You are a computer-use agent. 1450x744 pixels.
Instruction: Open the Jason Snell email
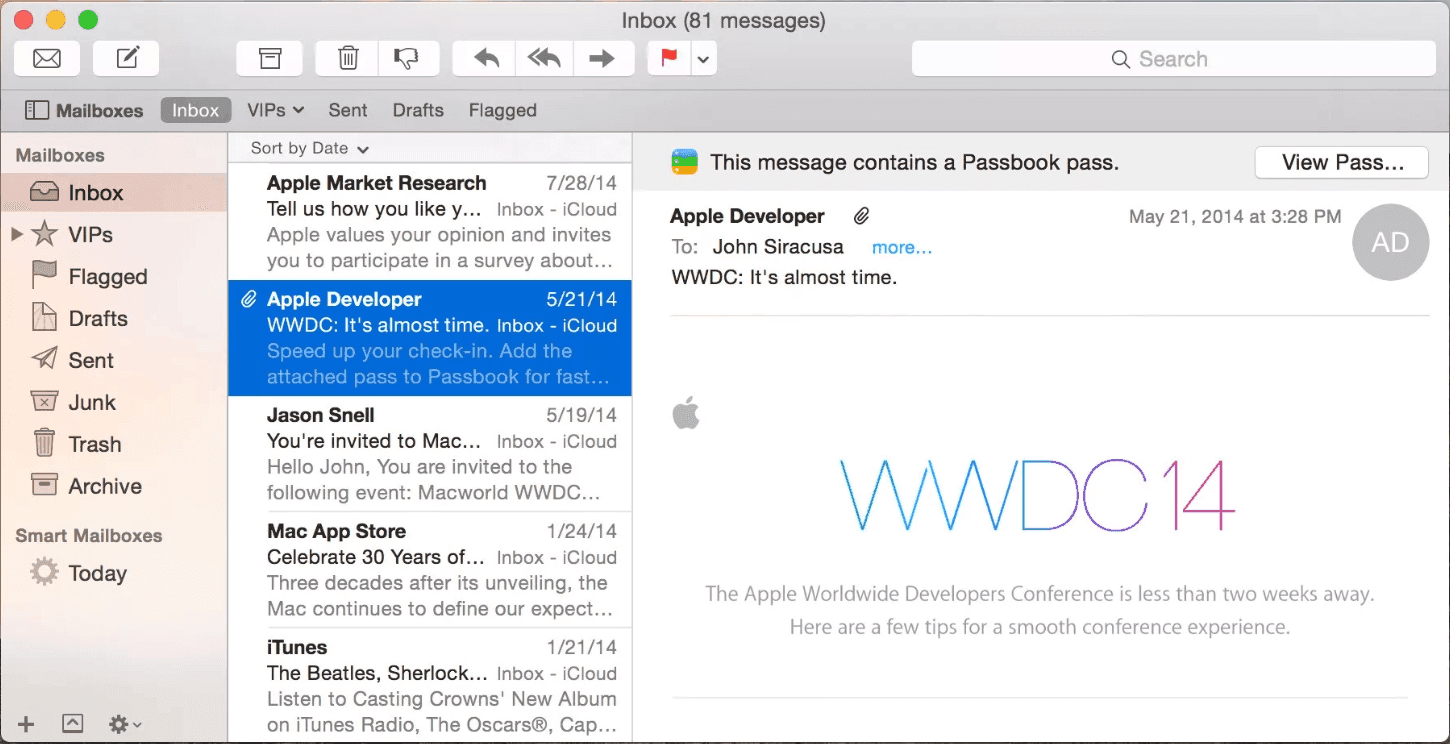pos(430,454)
